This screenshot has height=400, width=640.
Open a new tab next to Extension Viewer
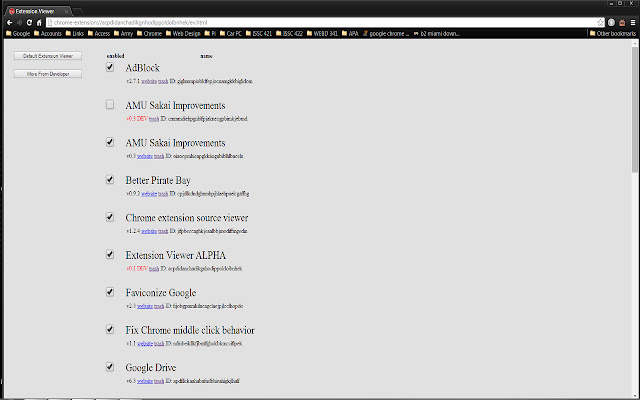[78, 11]
